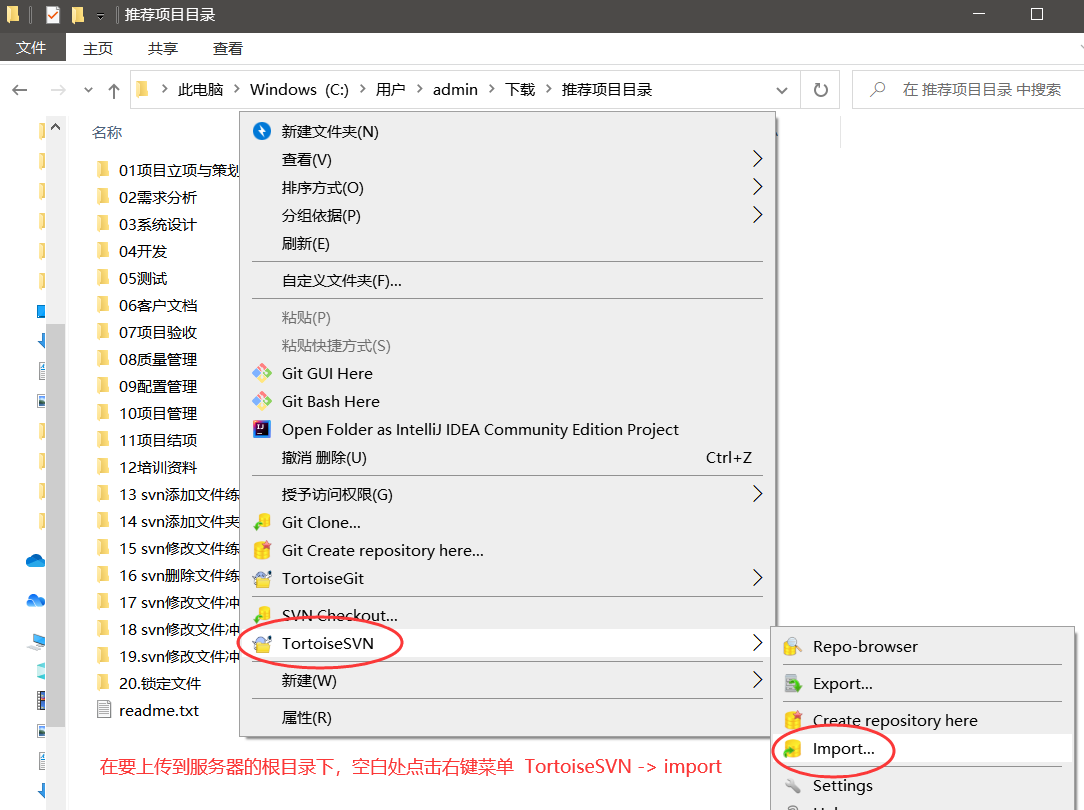1084x810 pixels.
Task: Click the folder icon of 04开发
Action: click(103, 250)
